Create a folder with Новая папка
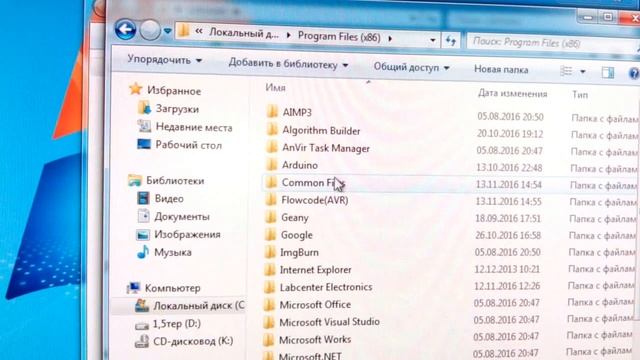The image size is (640, 360). pyautogui.click(x=501, y=70)
